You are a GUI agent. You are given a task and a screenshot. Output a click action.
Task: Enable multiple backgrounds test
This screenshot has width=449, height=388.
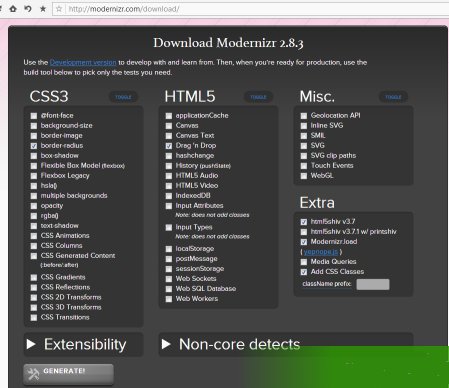click(x=34, y=196)
